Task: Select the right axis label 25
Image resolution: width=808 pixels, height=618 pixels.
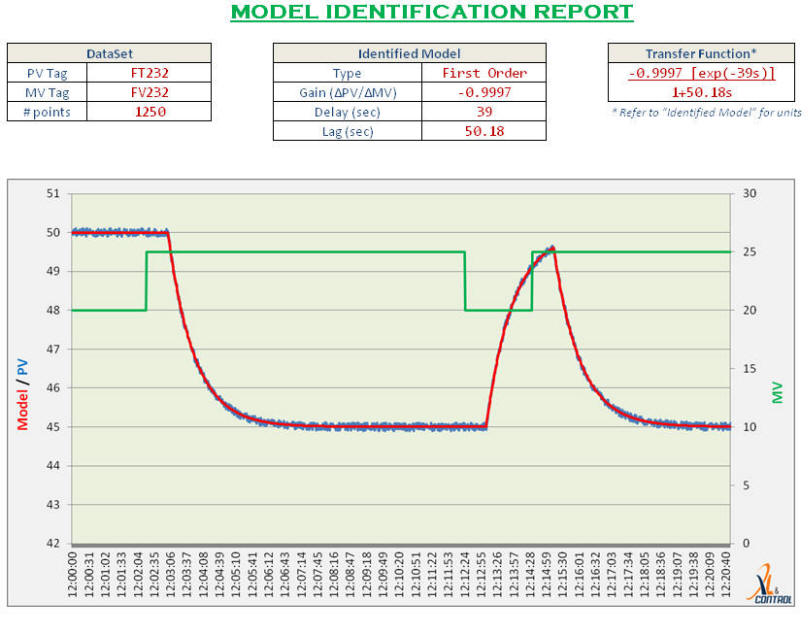Action: pos(750,252)
